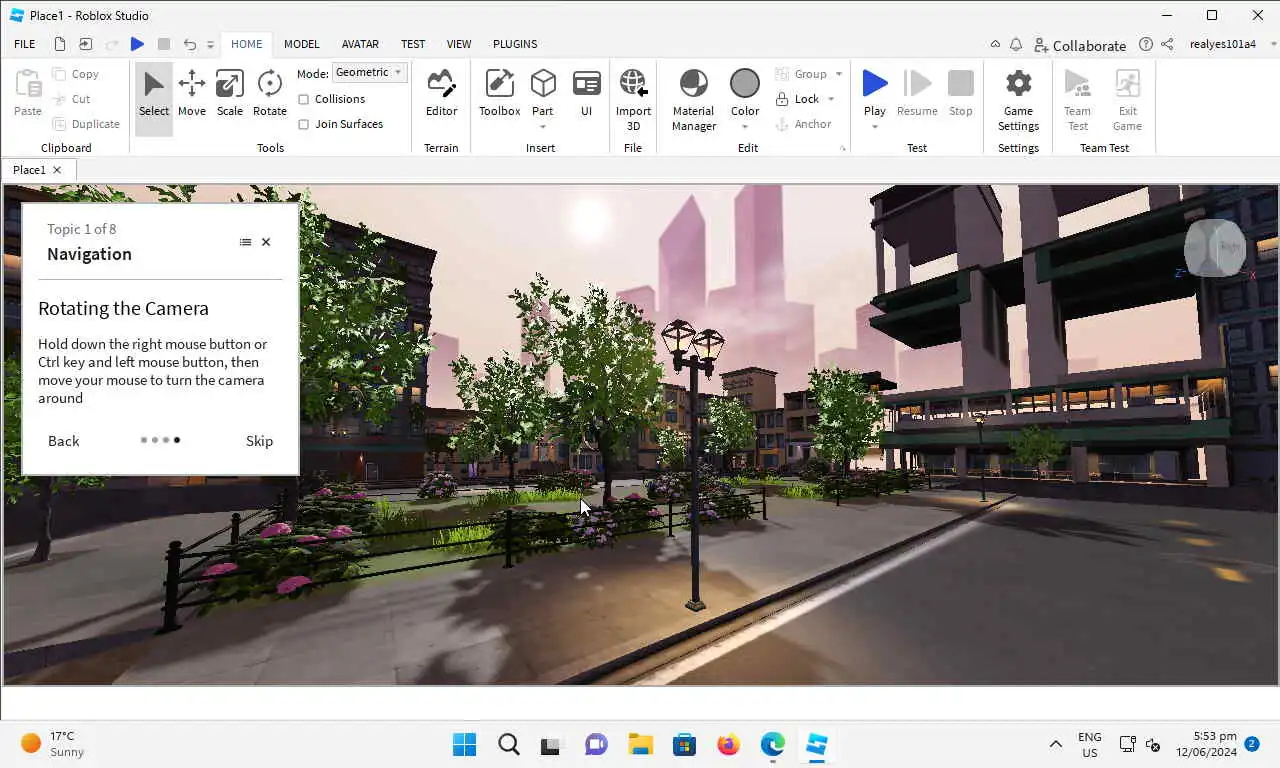Click the Copy button
The width and height of the screenshot is (1280, 768).
pyautogui.click(x=76, y=74)
